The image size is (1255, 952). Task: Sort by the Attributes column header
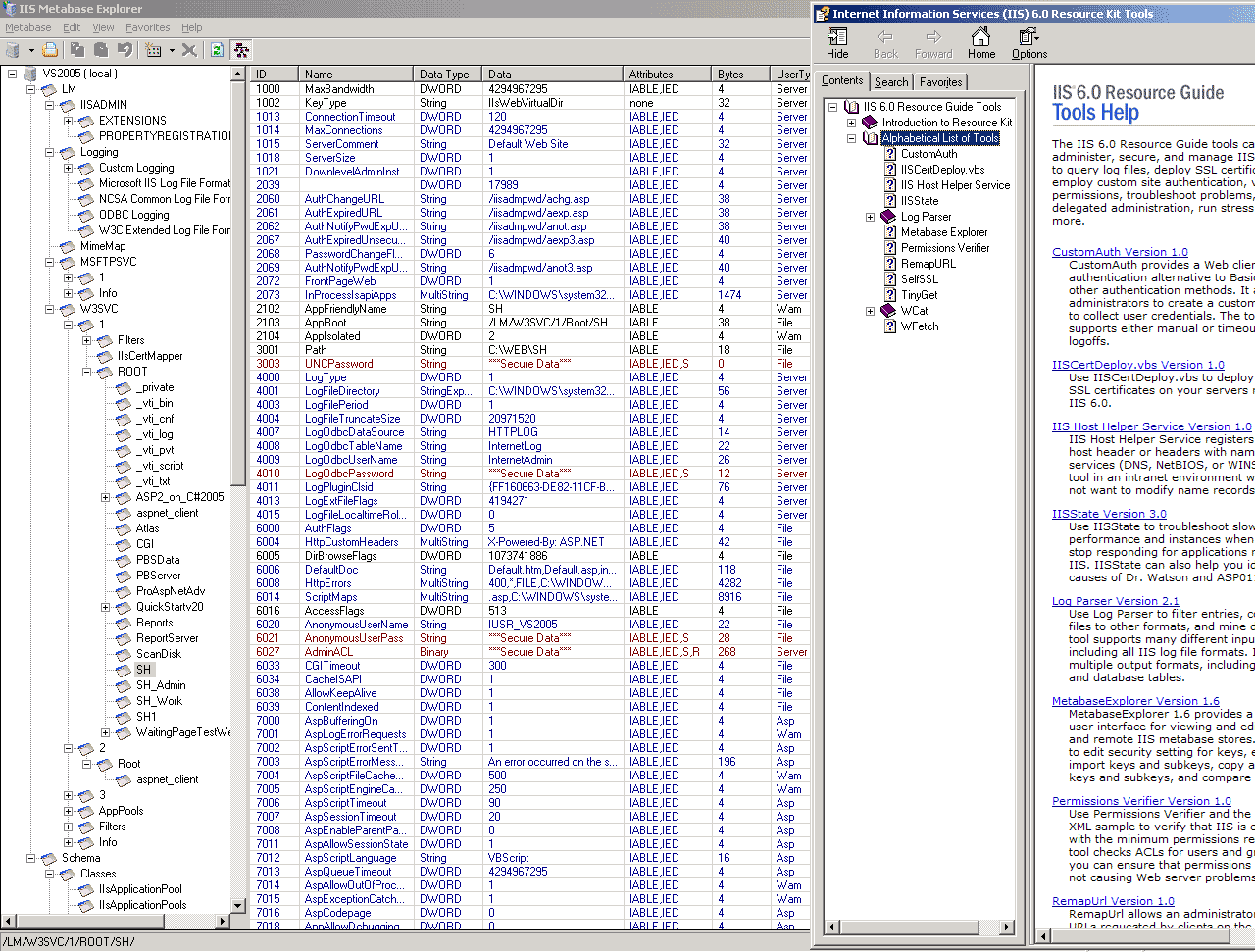click(667, 74)
